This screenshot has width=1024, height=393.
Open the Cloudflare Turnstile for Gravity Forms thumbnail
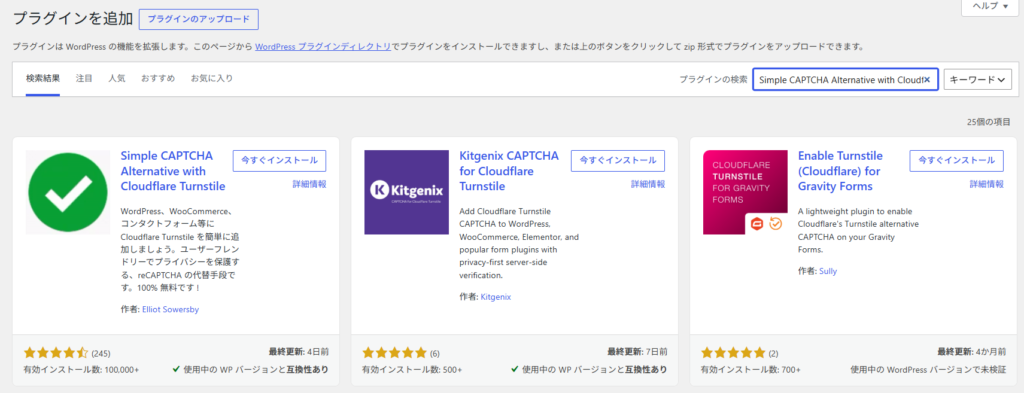pyautogui.click(x=745, y=192)
